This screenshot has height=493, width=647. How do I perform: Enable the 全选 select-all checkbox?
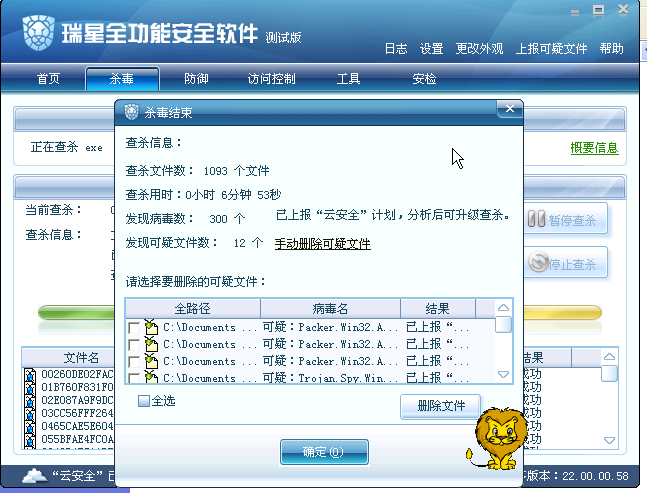click(144, 401)
